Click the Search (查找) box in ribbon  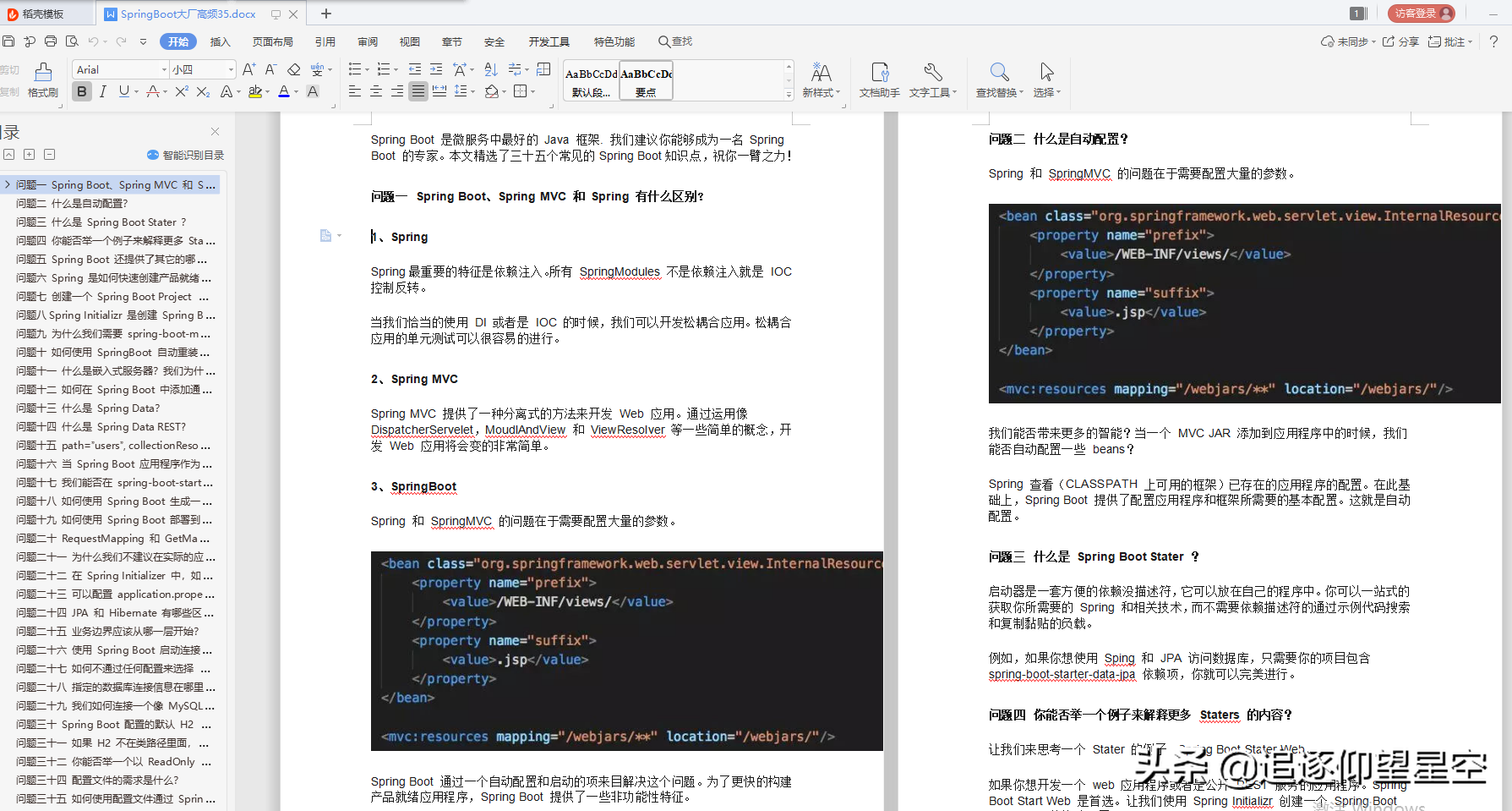coord(676,41)
